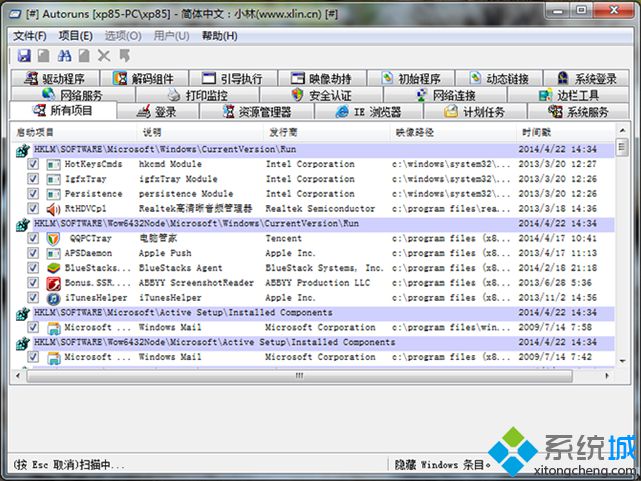Select the 打印监控 tab
This screenshot has width=641, height=481.
(197, 95)
